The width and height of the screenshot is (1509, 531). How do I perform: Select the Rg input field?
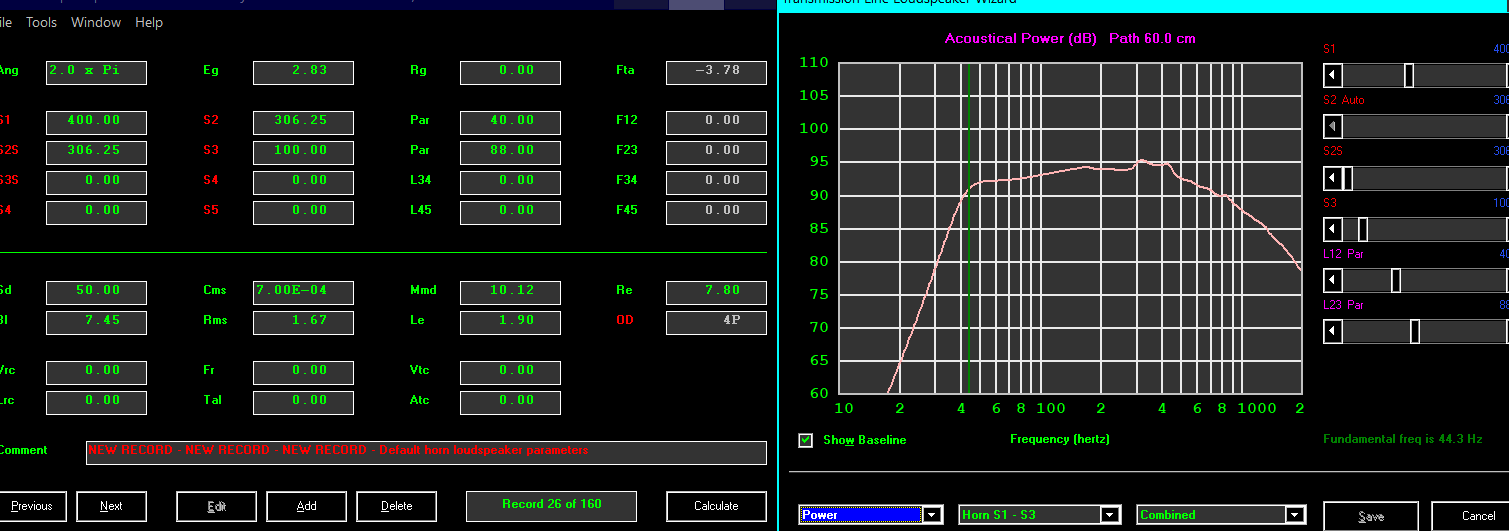pos(510,72)
